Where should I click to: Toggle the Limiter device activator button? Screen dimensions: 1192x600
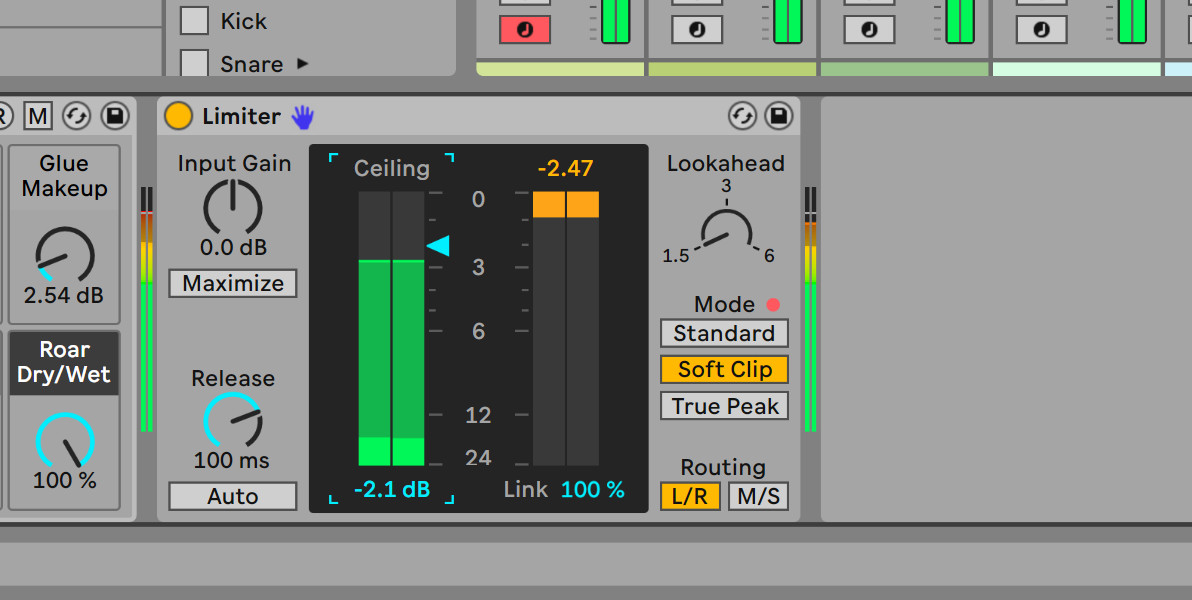pos(178,116)
